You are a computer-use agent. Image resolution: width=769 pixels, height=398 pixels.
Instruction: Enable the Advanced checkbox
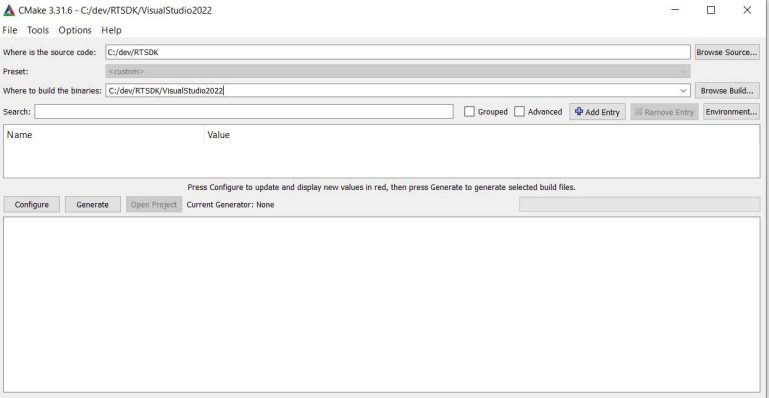coord(519,112)
